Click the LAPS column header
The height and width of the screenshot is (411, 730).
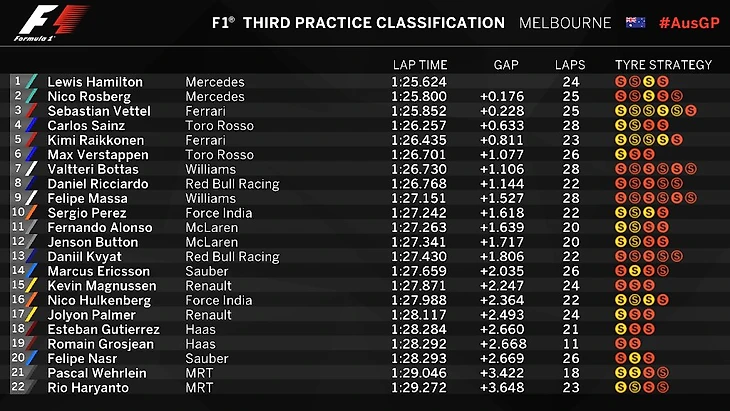(570, 65)
